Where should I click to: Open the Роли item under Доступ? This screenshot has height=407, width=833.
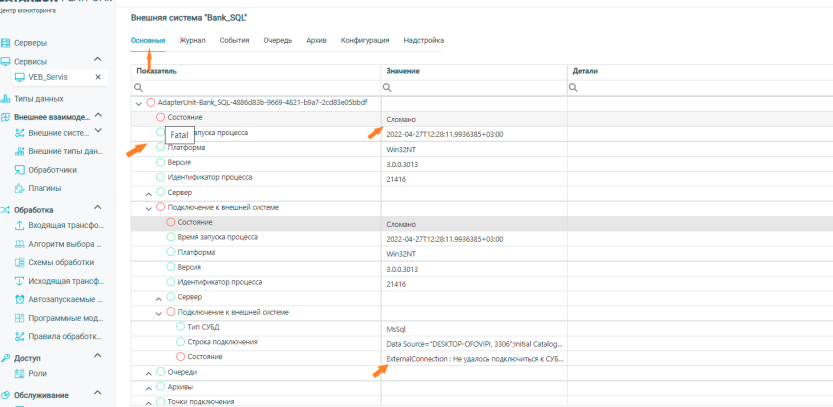[x=38, y=373]
